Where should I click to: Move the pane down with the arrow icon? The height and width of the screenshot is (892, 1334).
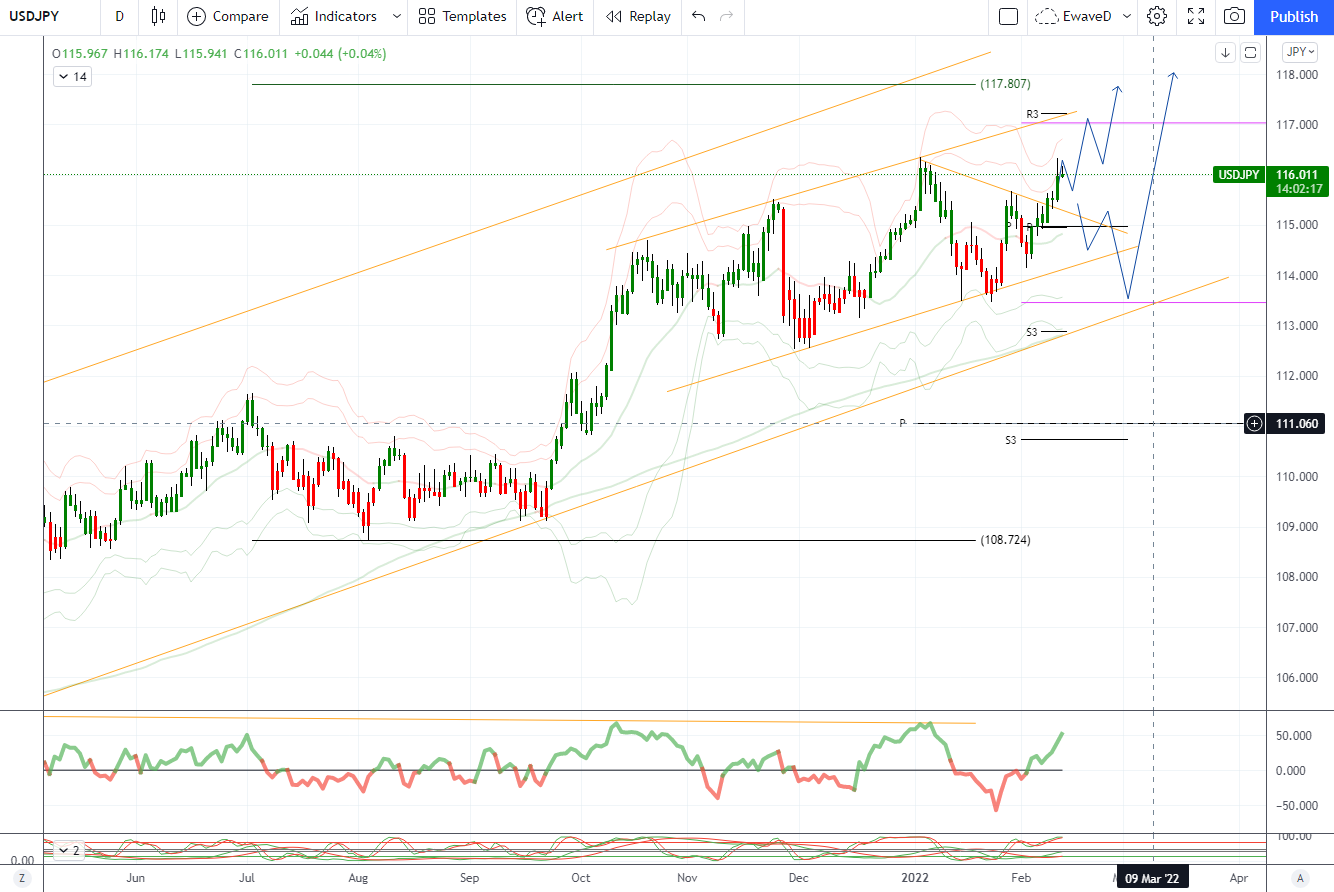coord(1225,53)
